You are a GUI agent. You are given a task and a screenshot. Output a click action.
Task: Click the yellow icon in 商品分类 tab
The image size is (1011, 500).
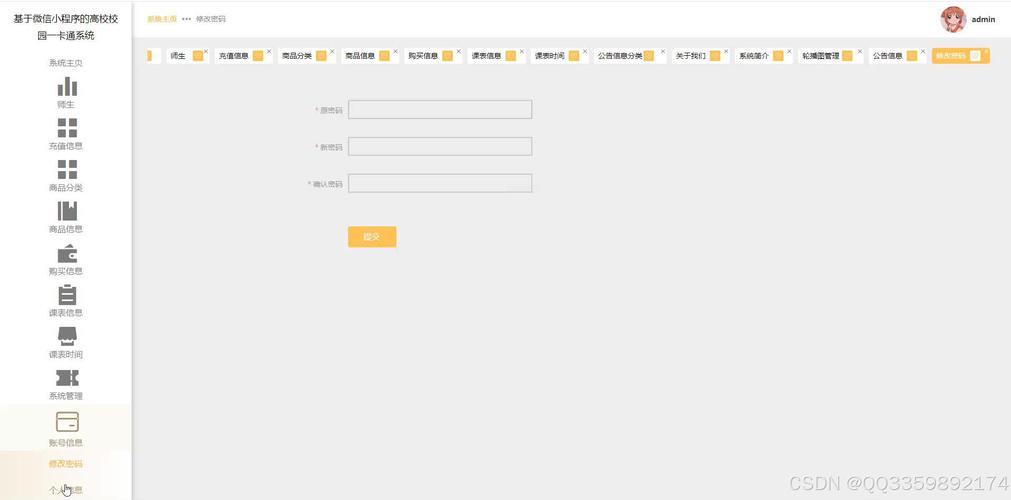[x=321, y=56]
